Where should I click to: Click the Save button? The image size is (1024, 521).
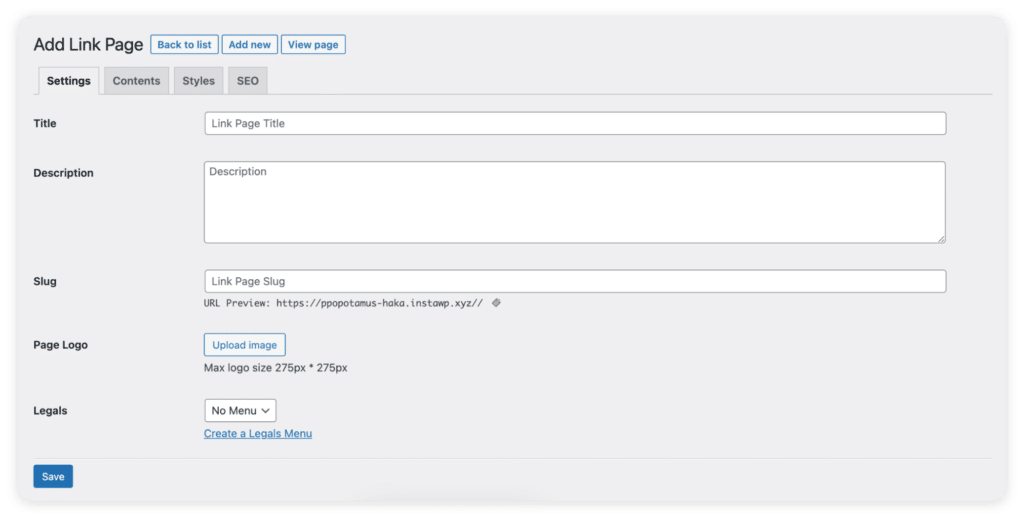(53, 477)
